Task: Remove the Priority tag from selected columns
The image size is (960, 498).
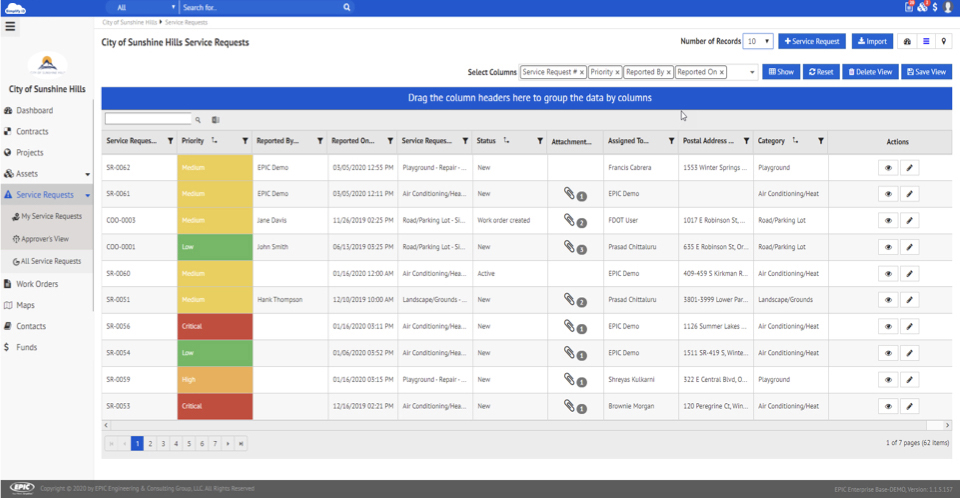Action: (617, 72)
